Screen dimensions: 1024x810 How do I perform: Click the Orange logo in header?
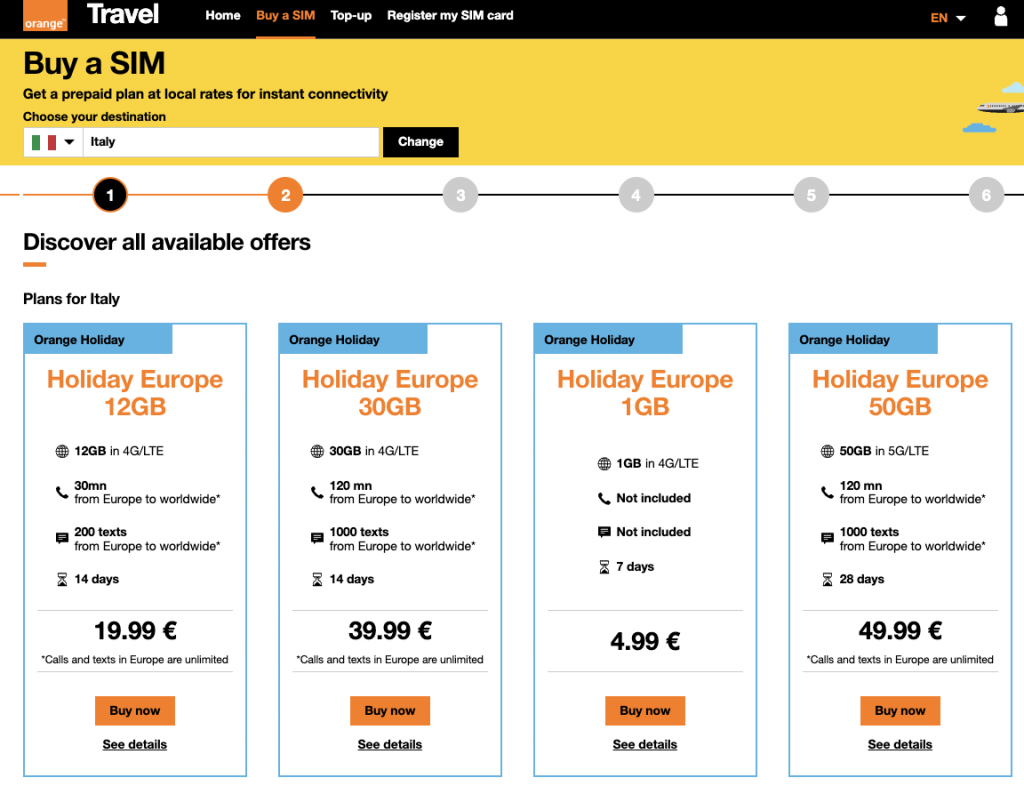click(x=45, y=17)
